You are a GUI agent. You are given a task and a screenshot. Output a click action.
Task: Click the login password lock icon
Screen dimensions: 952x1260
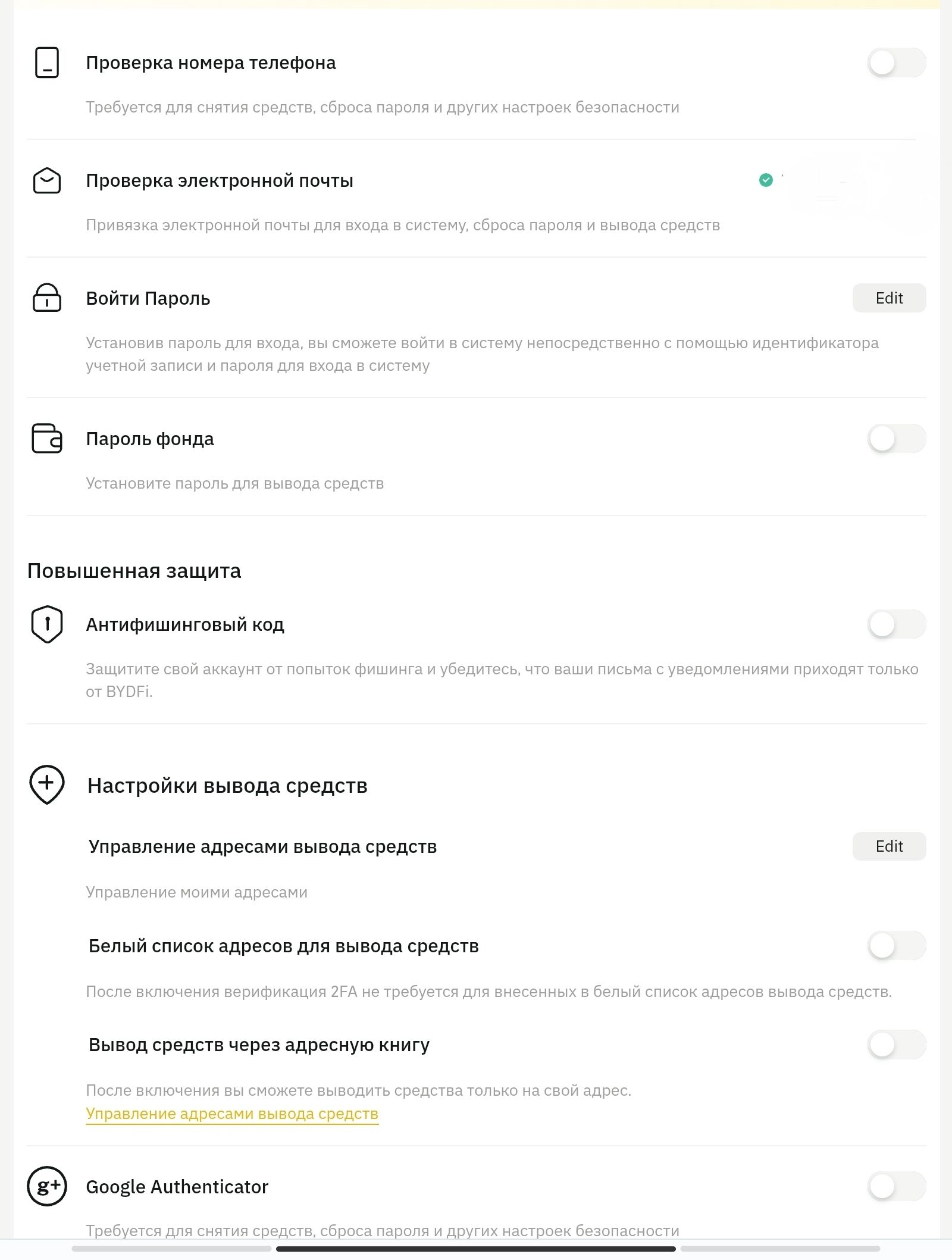[46, 298]
